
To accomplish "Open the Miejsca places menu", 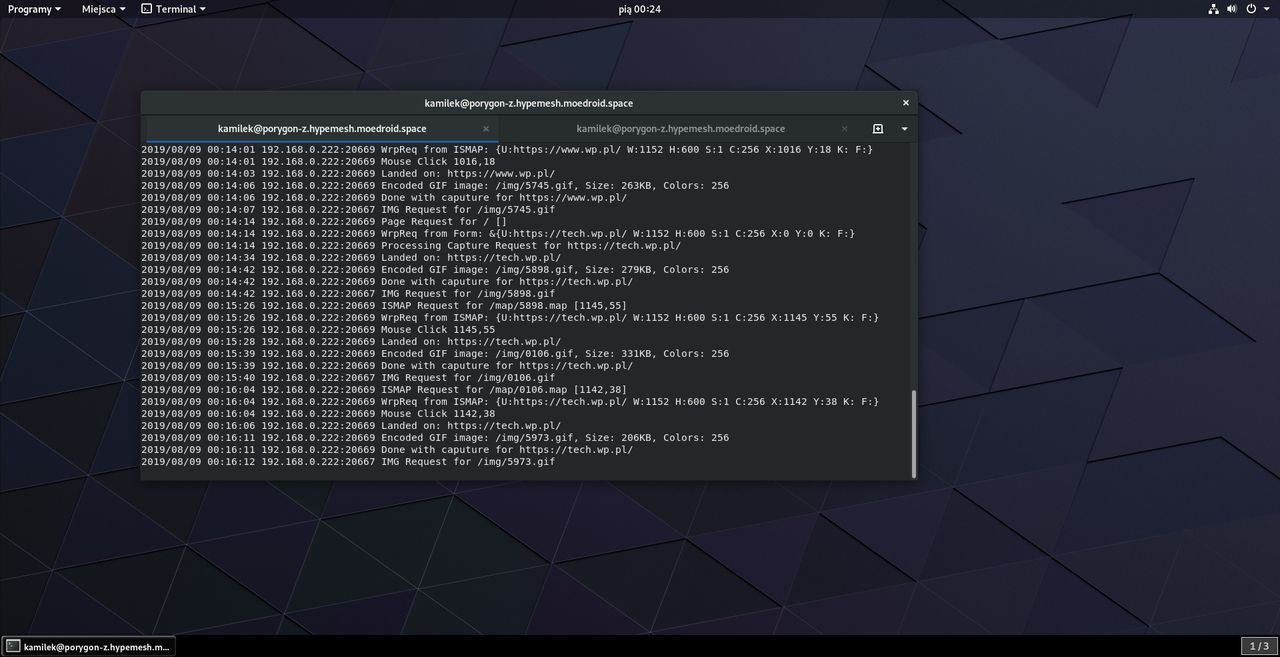I will click(104, 9).
